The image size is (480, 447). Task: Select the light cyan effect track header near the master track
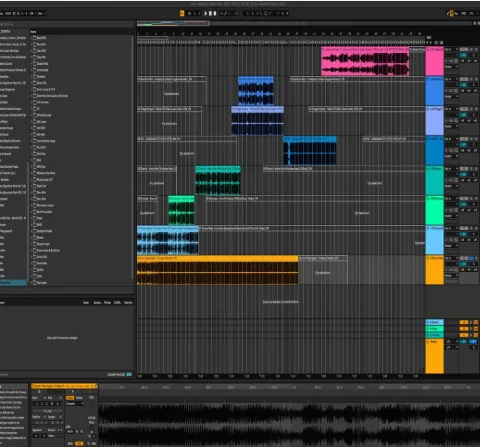click(435, 322)
